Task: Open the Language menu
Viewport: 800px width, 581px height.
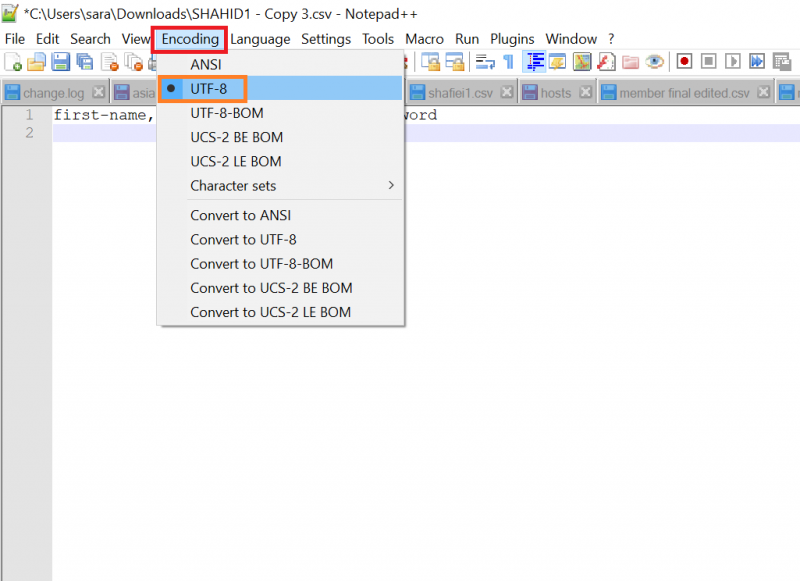Action: [260, 39]
